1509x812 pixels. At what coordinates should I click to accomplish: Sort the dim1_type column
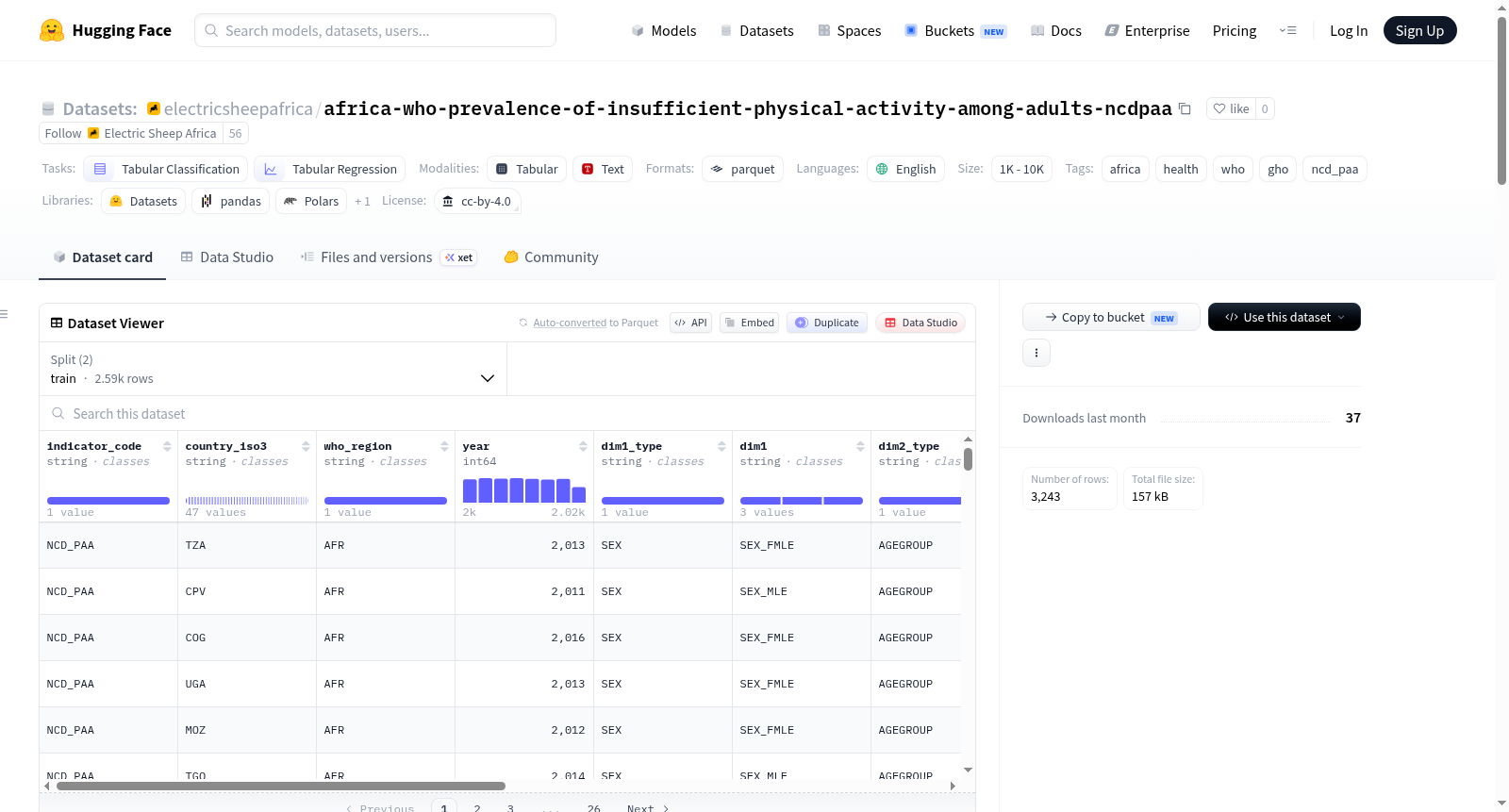[x=721, y=446]
